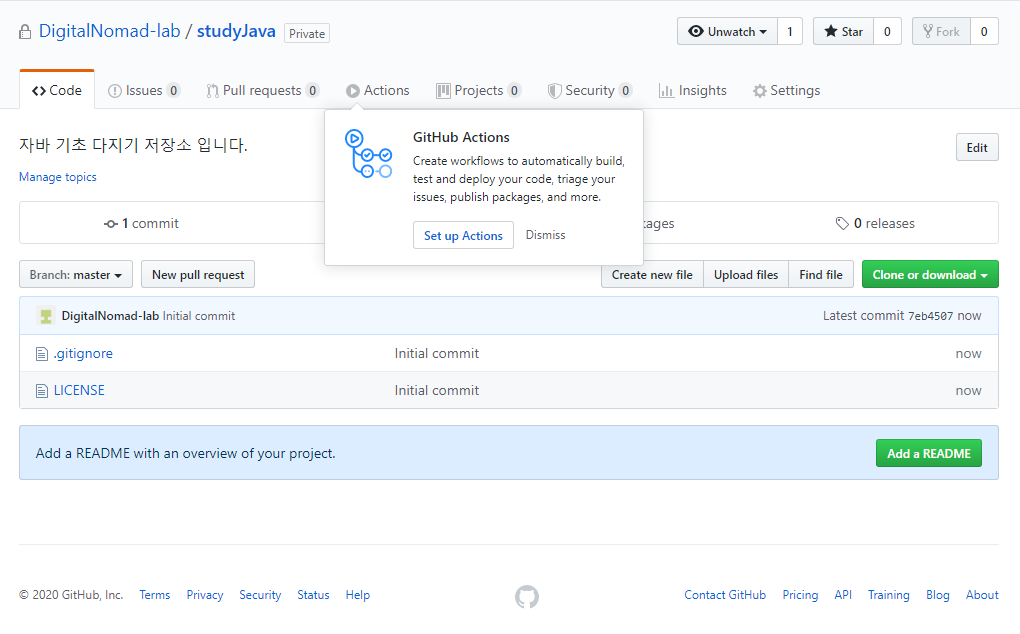1020x634 pixels.
Task: Star the studyJava repository
Action: coord(843,32)
